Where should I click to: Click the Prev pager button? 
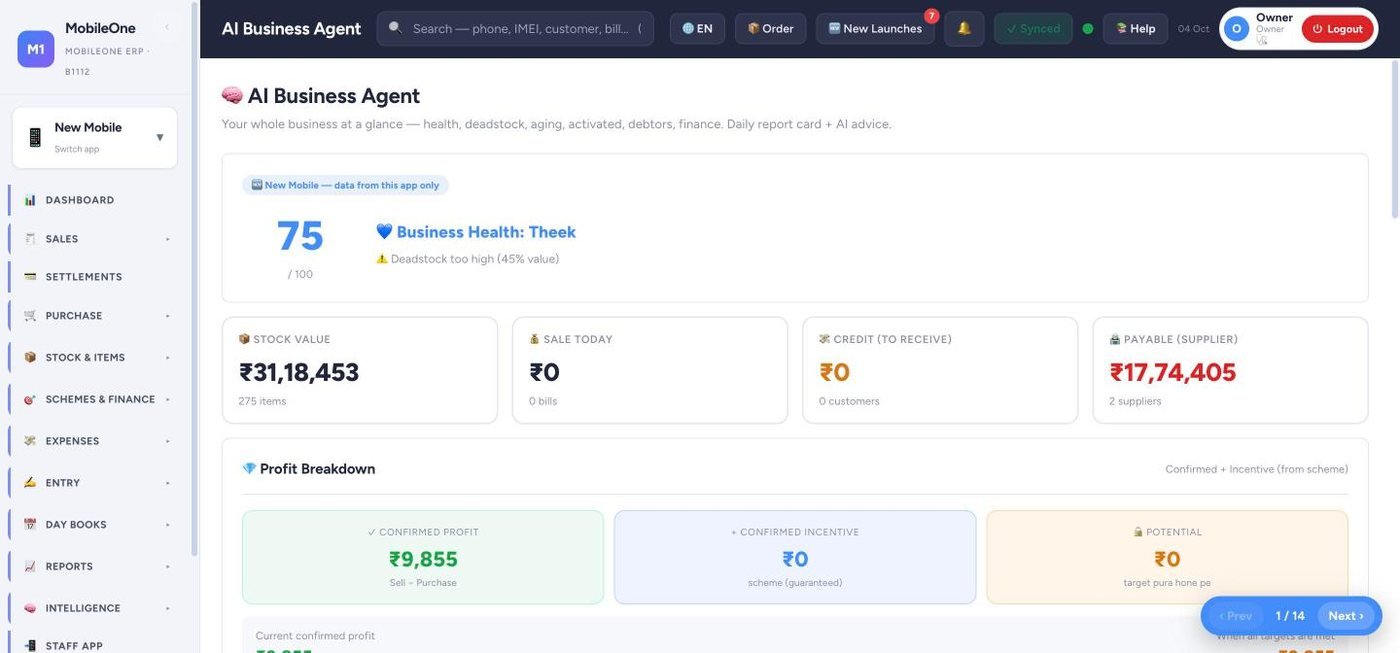coord(1235,616)
